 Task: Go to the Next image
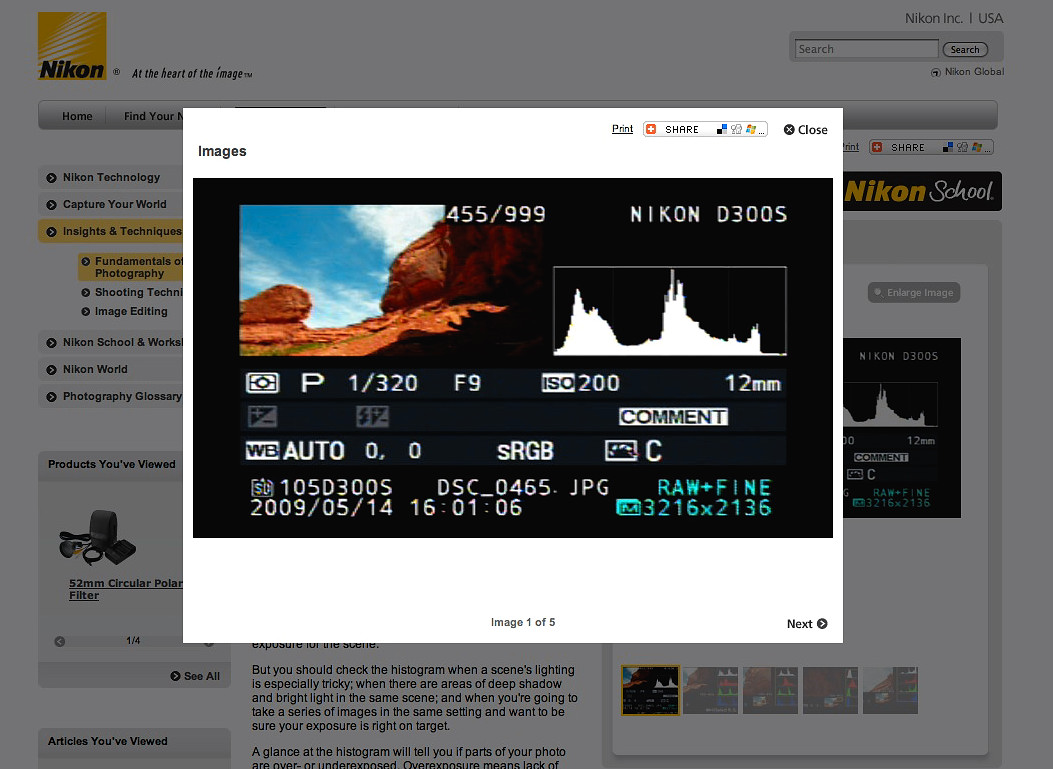coord(807,624)
